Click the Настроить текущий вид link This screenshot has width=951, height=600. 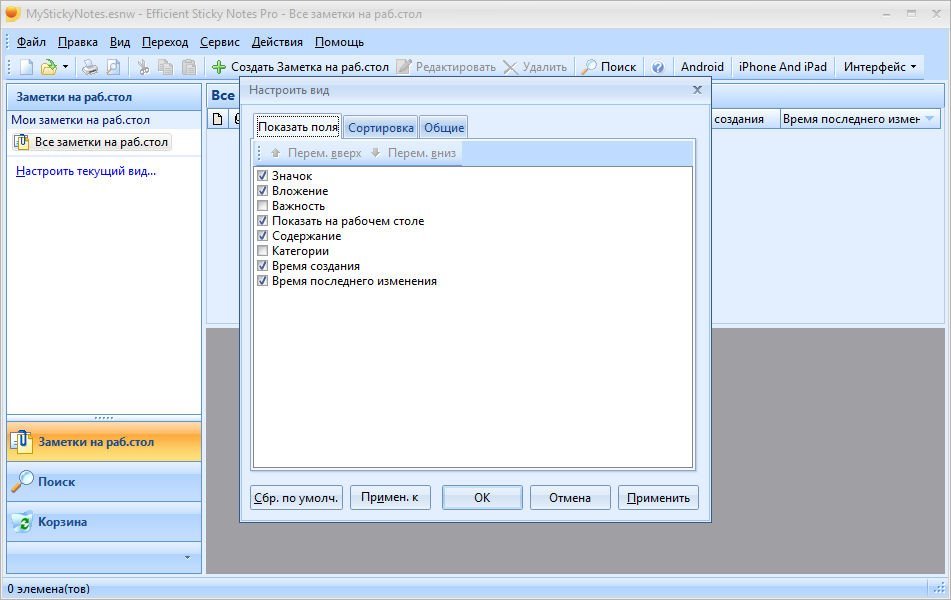tap(86, 171)
